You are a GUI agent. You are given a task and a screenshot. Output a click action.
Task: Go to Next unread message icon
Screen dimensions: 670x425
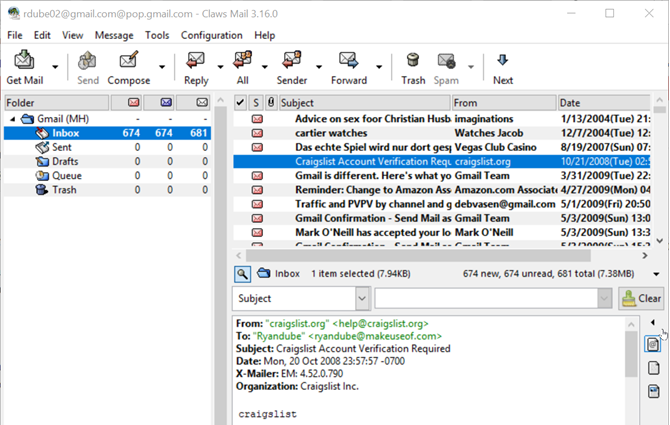[x=503, y=60]
